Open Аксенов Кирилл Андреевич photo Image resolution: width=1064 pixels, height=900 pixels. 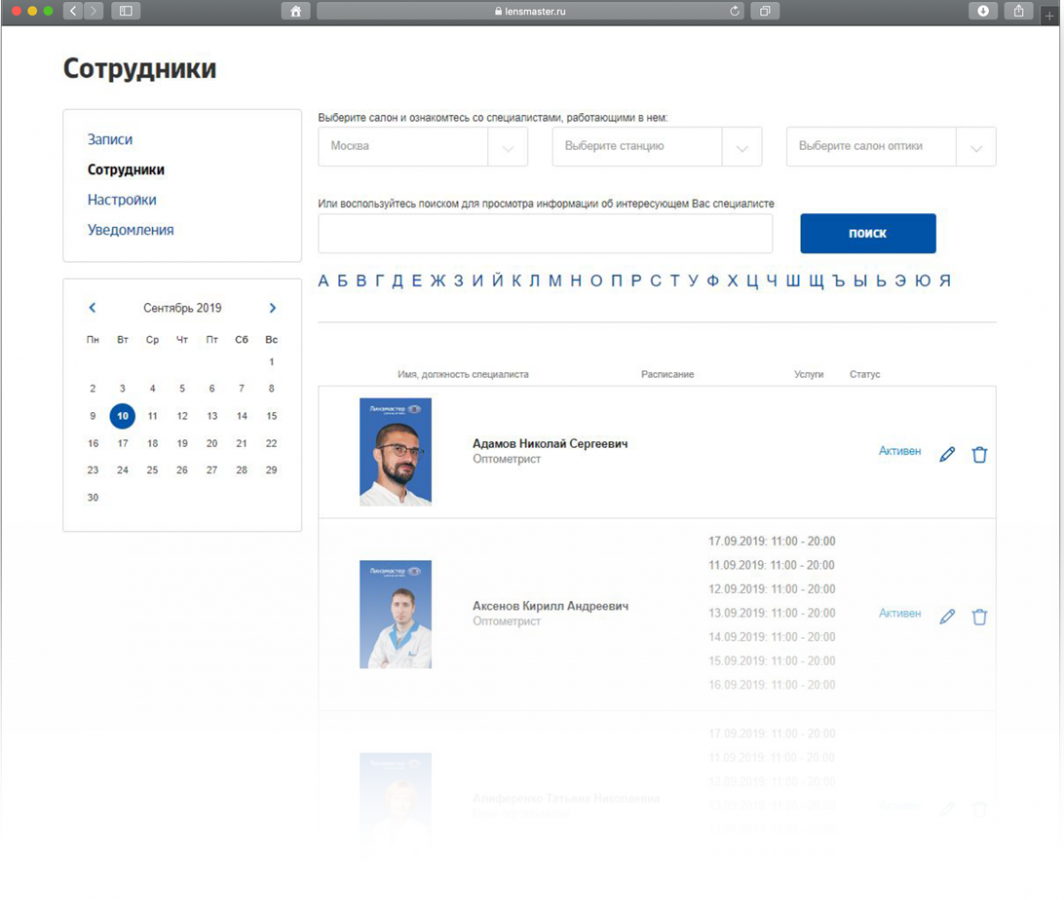[x=396, y=614]
